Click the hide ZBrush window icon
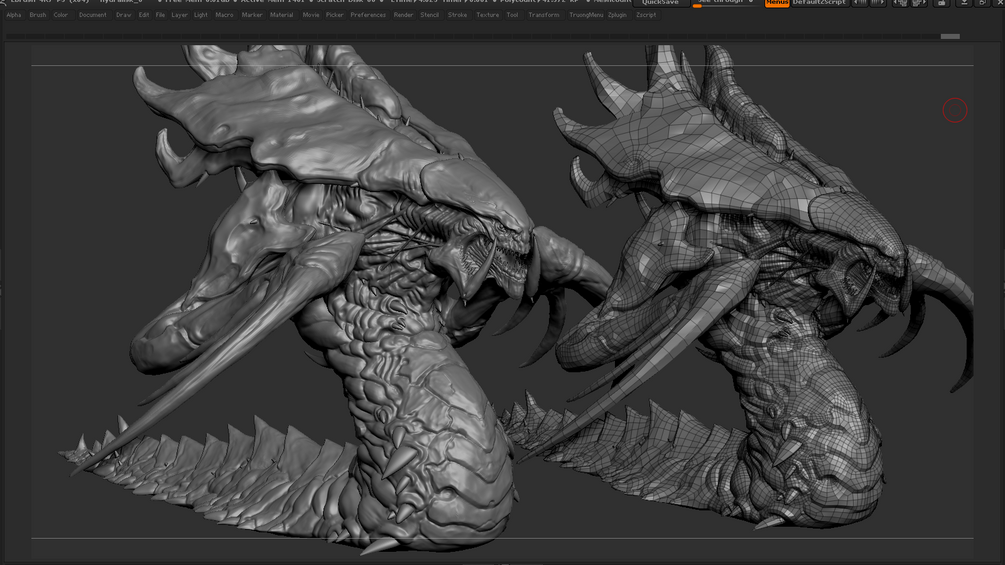The image size is (1005, 565). (942, 3)
